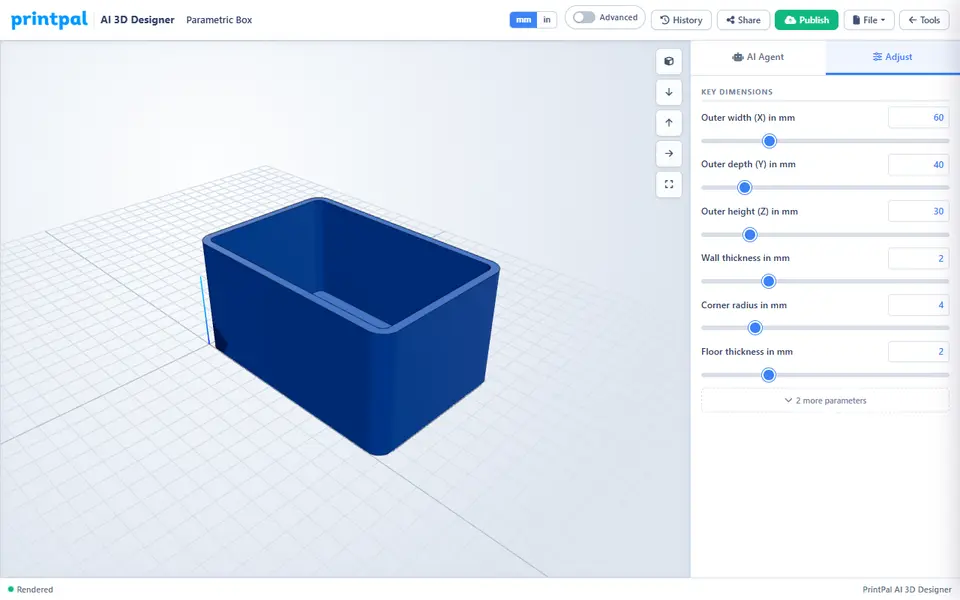Viewport: 960px width, 600px height.
Task: Open the History panel
Action: point(681,20)
